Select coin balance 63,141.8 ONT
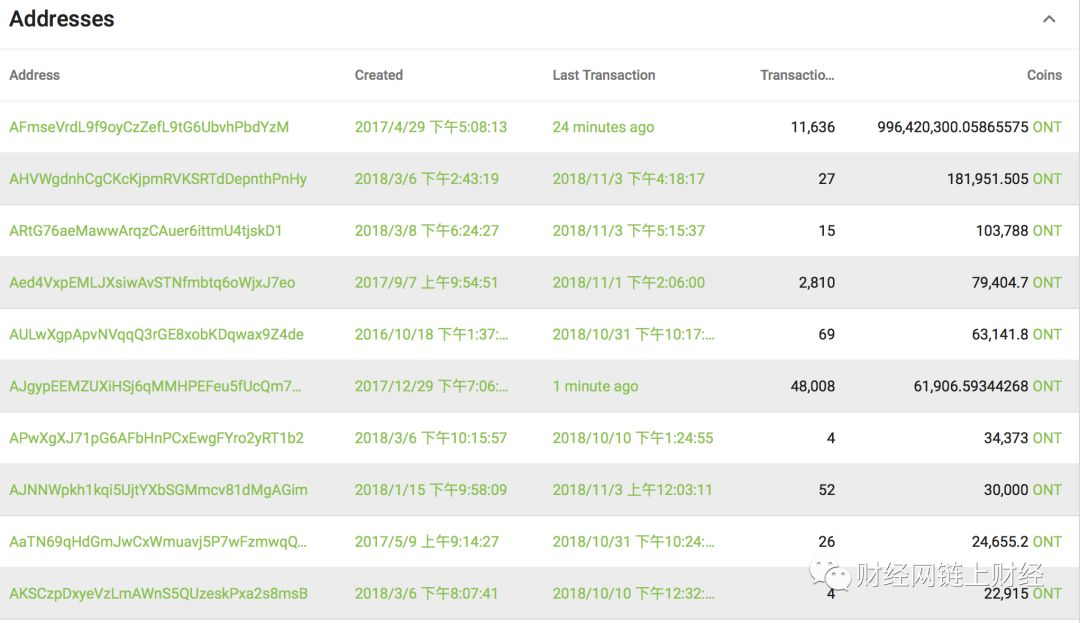The height and width of the screenshot is (623, 1080). [x=1017, y=335]
